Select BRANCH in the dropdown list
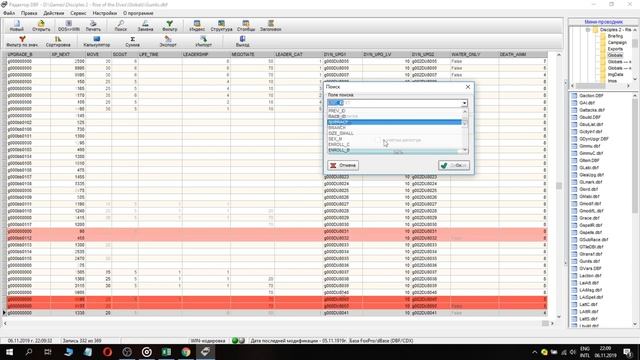Viewport: 640px width, 360px height. coord(394,128)
